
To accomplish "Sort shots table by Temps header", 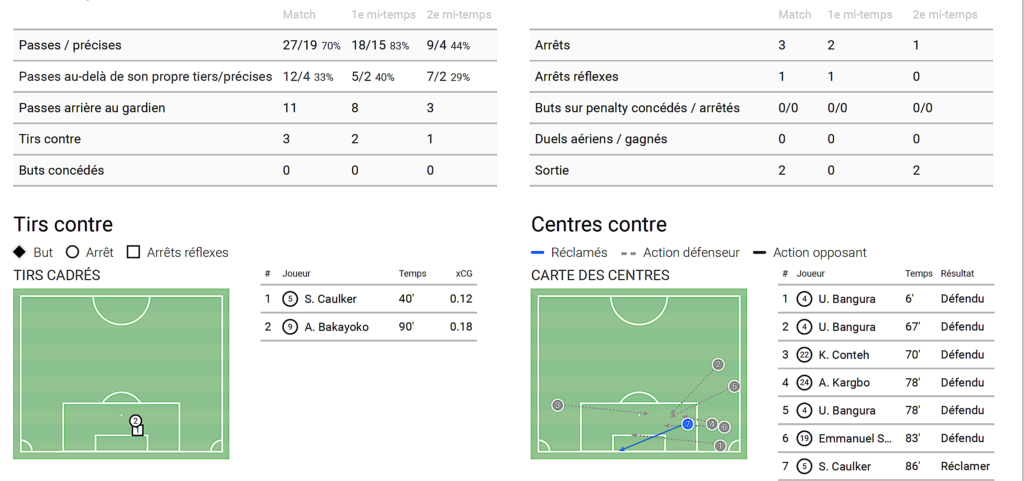I will 412,274.
